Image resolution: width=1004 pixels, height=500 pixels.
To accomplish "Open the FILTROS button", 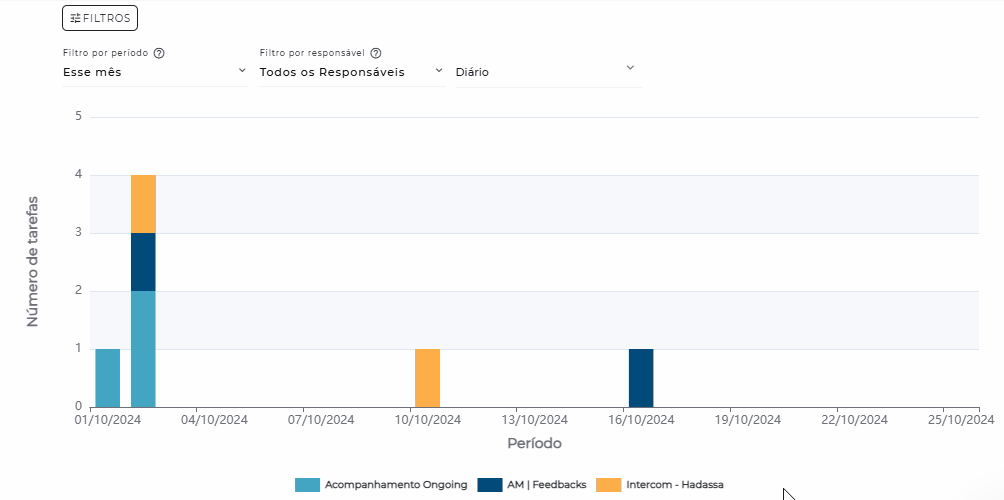I will pos(100,19).
